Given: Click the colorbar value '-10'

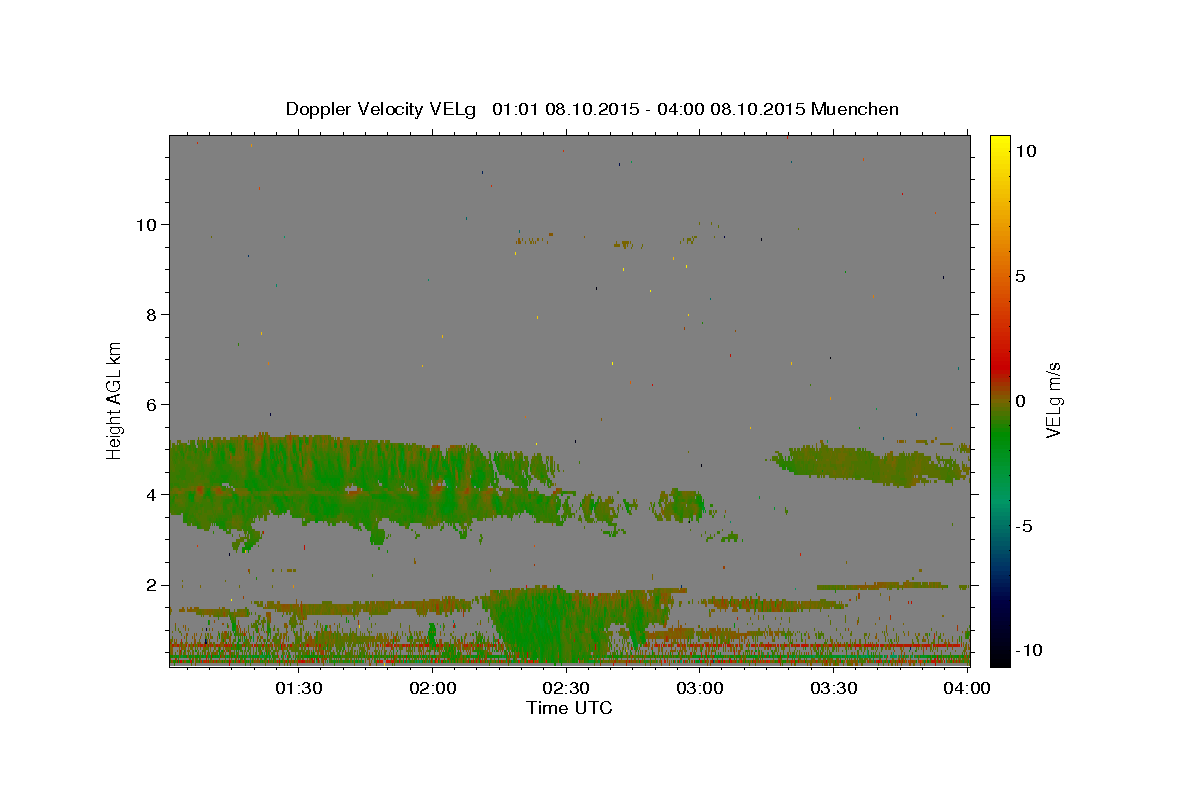Looking at the screenshot, I should point(1028,651).
